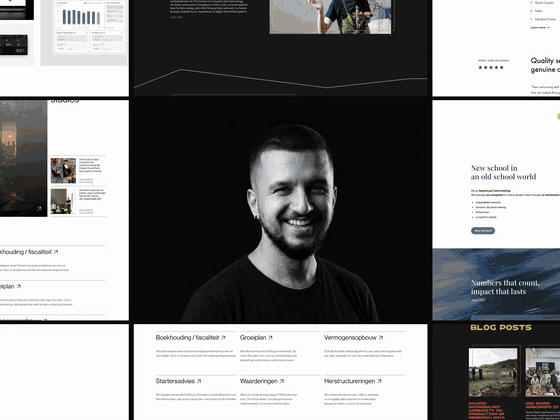Open the Waarderingen service link
This screenshot has width=560, height=420.
[262, 381]
